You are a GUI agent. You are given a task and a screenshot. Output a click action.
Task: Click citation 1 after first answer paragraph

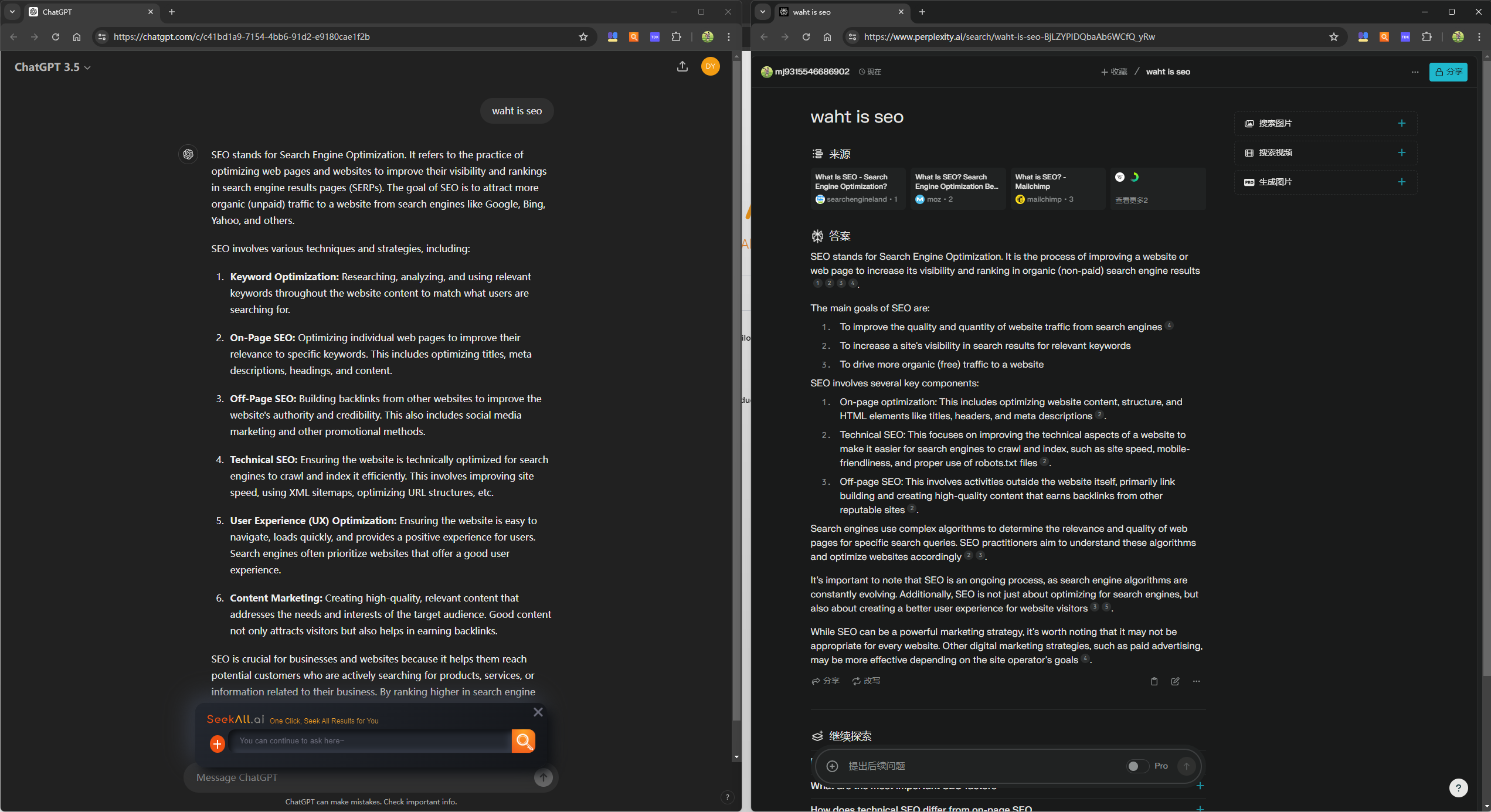[x=817, y=284]
